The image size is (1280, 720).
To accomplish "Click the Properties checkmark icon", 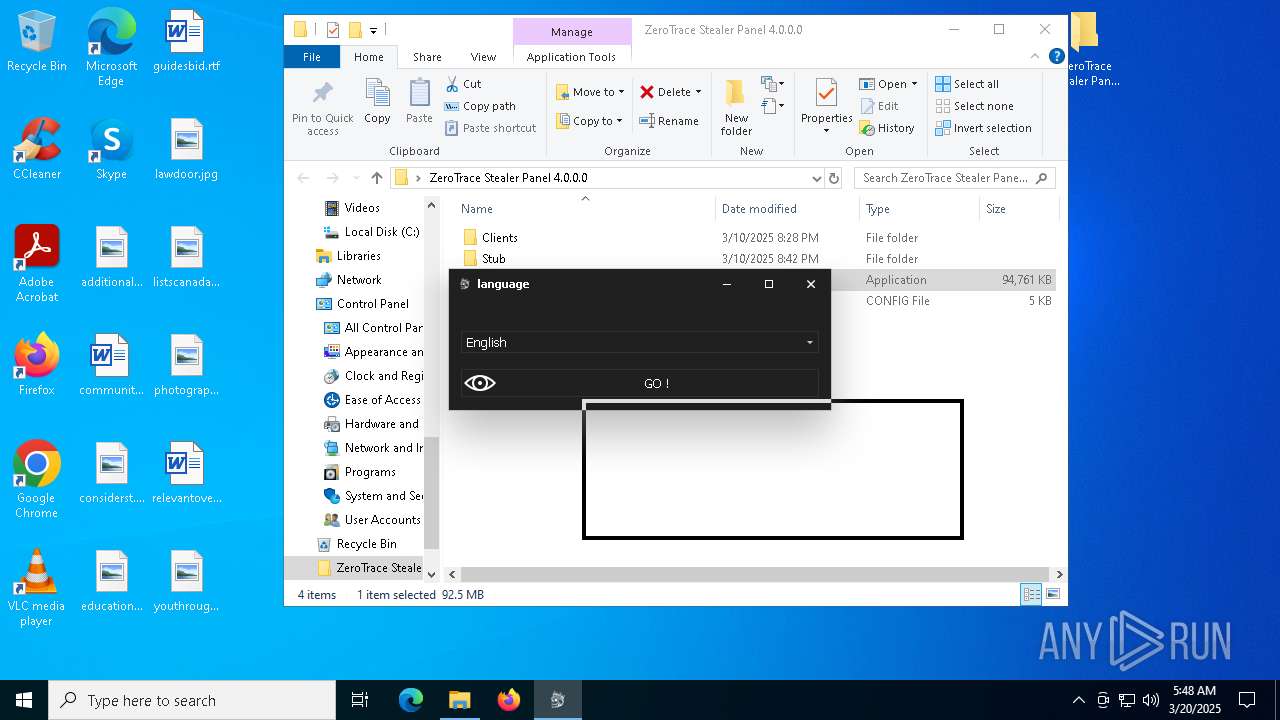I will click(826, 94).
